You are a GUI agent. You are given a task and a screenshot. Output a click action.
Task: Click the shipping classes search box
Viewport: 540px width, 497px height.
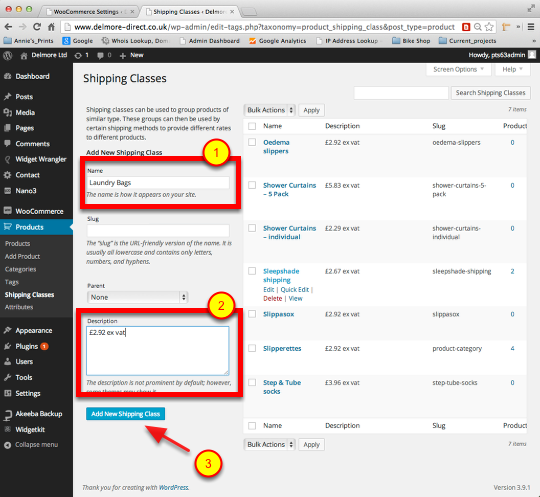401,93
